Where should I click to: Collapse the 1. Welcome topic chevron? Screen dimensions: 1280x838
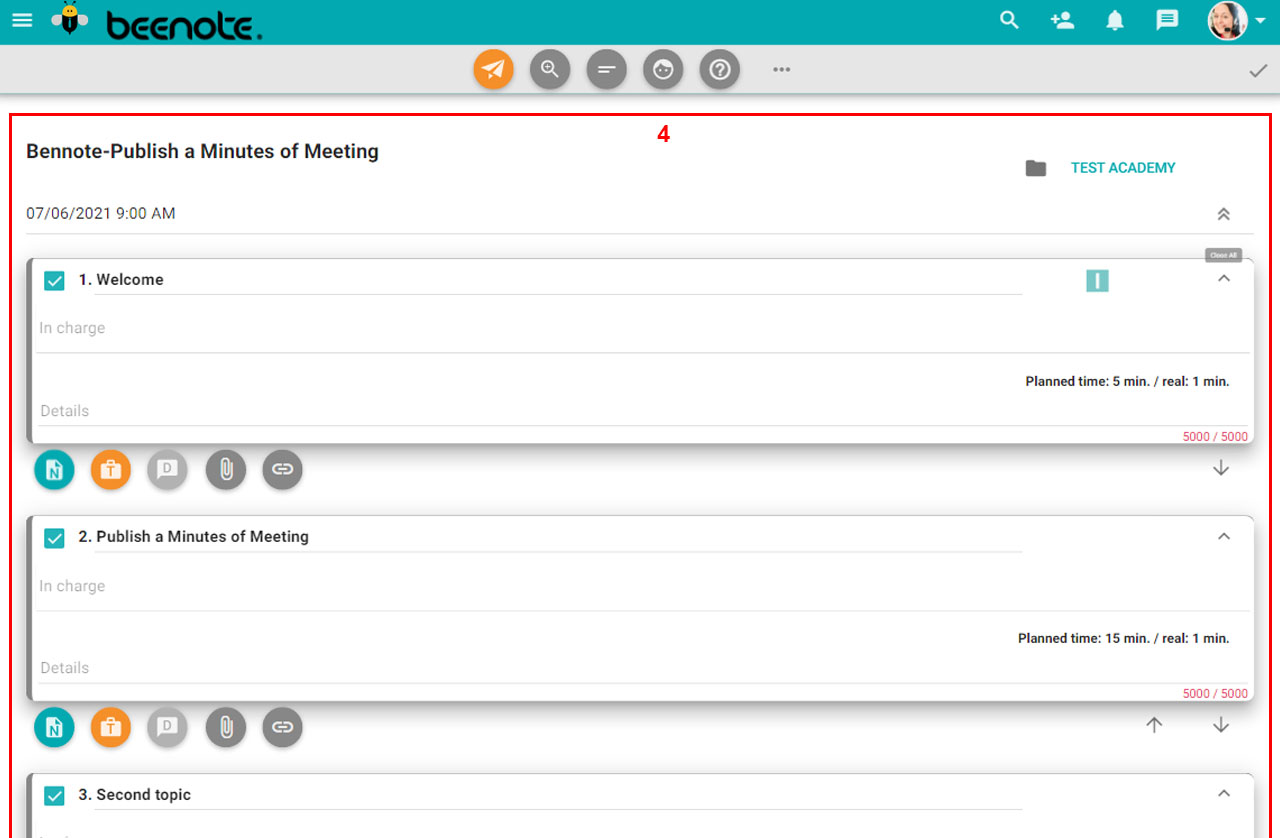pos(1223,279)
